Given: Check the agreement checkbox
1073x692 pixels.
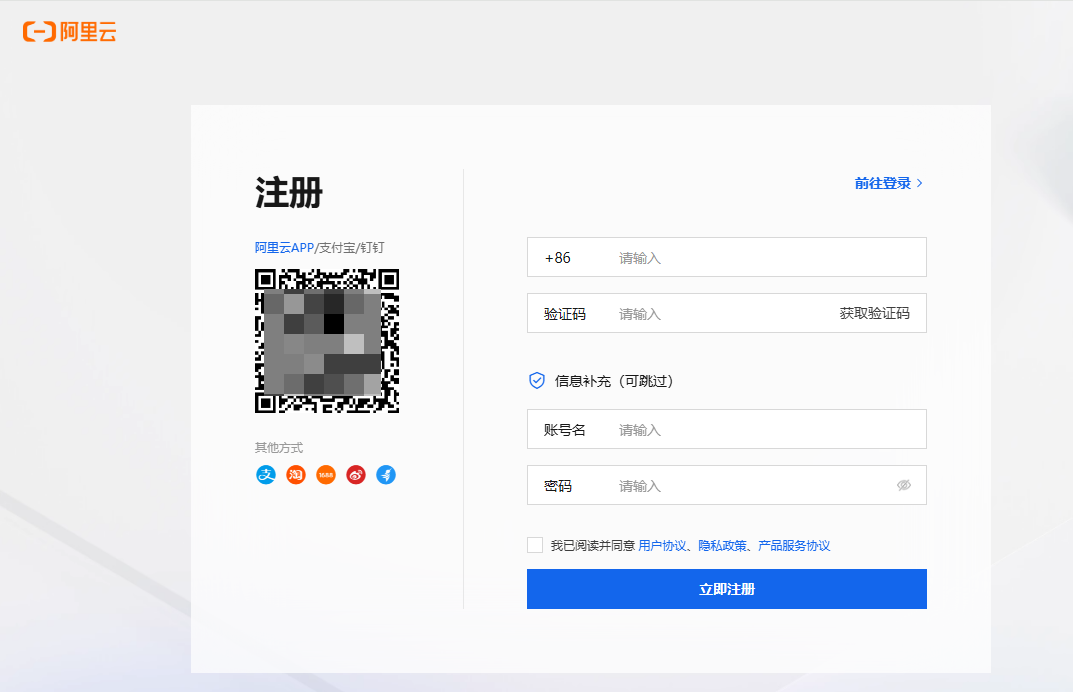Looking at the screenshot, I should (535, 545).
